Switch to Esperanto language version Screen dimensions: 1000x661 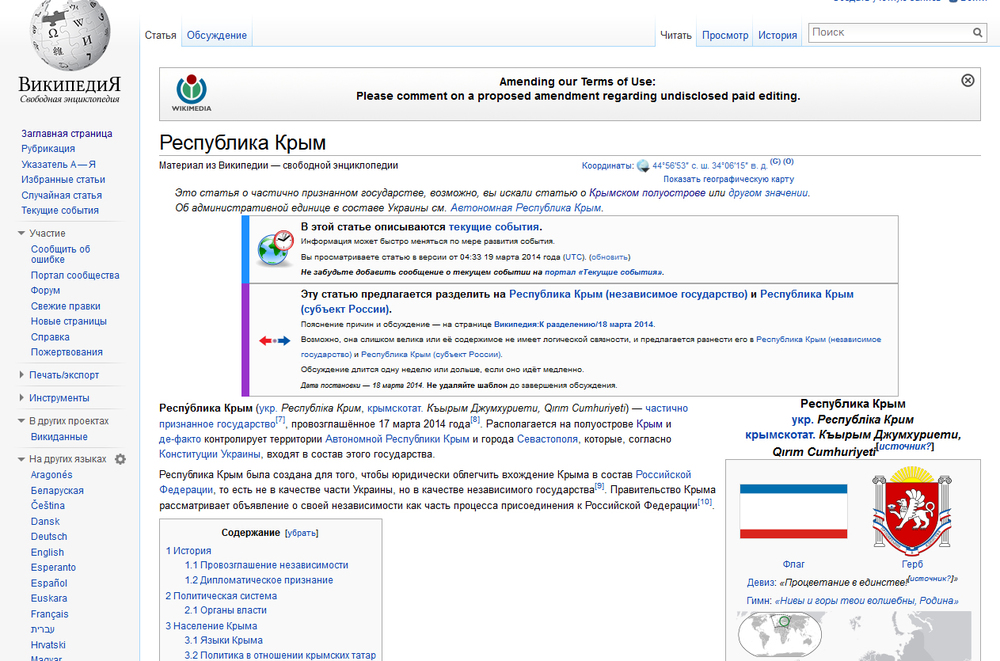tap(54, 567)
